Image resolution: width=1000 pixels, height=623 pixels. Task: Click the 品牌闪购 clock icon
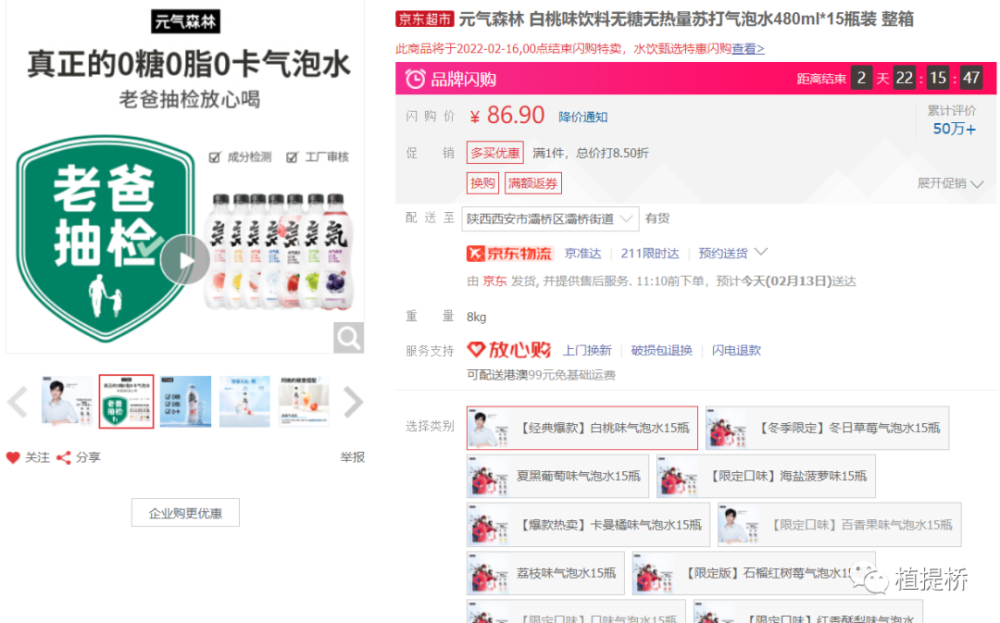click(415, 79)
